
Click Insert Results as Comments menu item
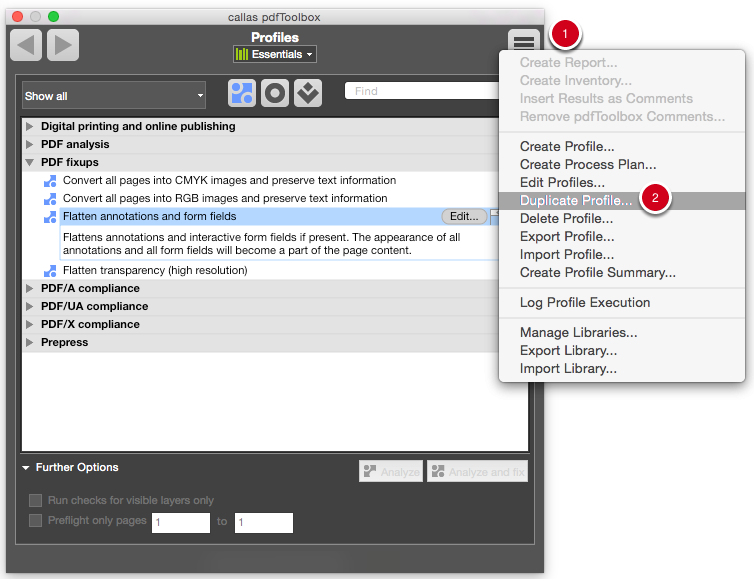point(622,99)
